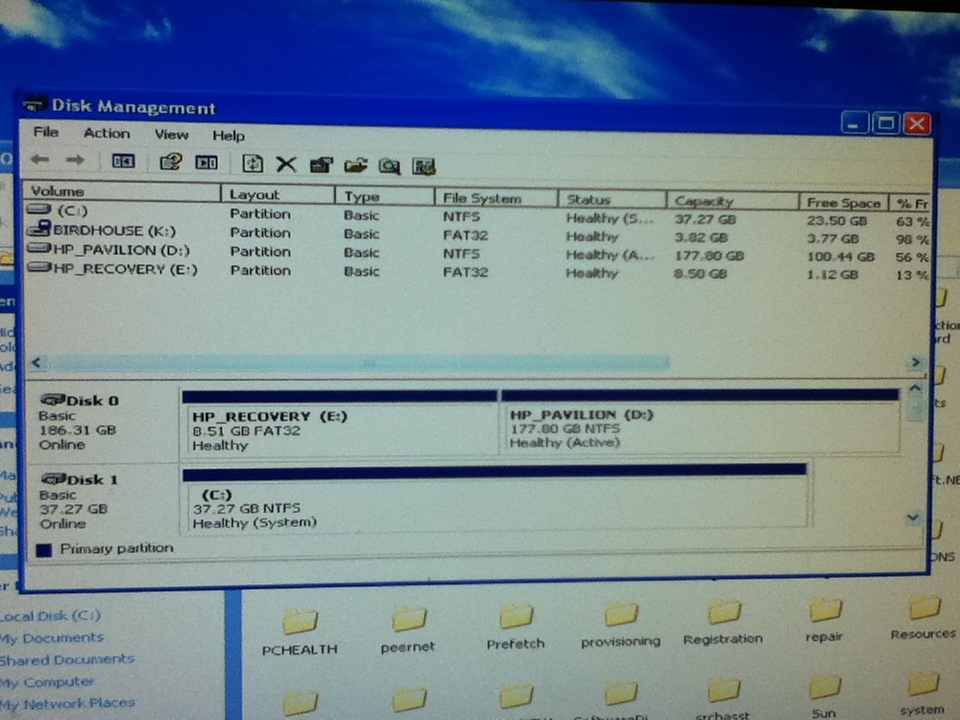Open My Documents link in Explorer sidebar

[52, 638]
